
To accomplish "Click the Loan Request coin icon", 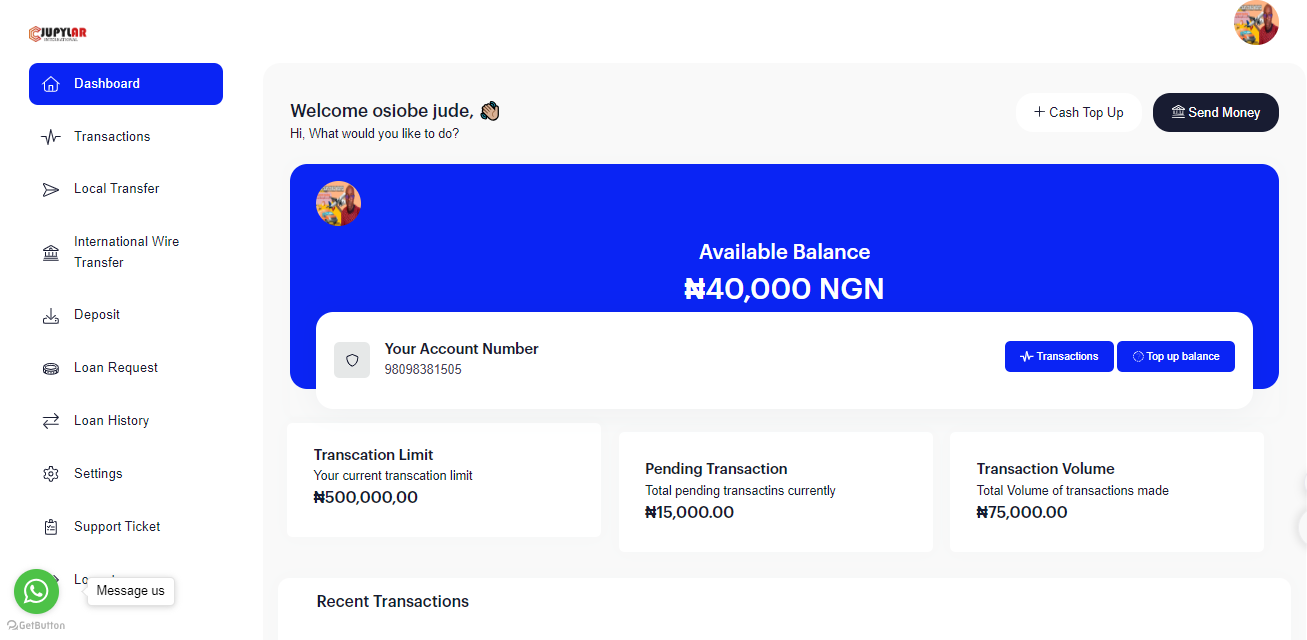I will click(x=51, y=368).
